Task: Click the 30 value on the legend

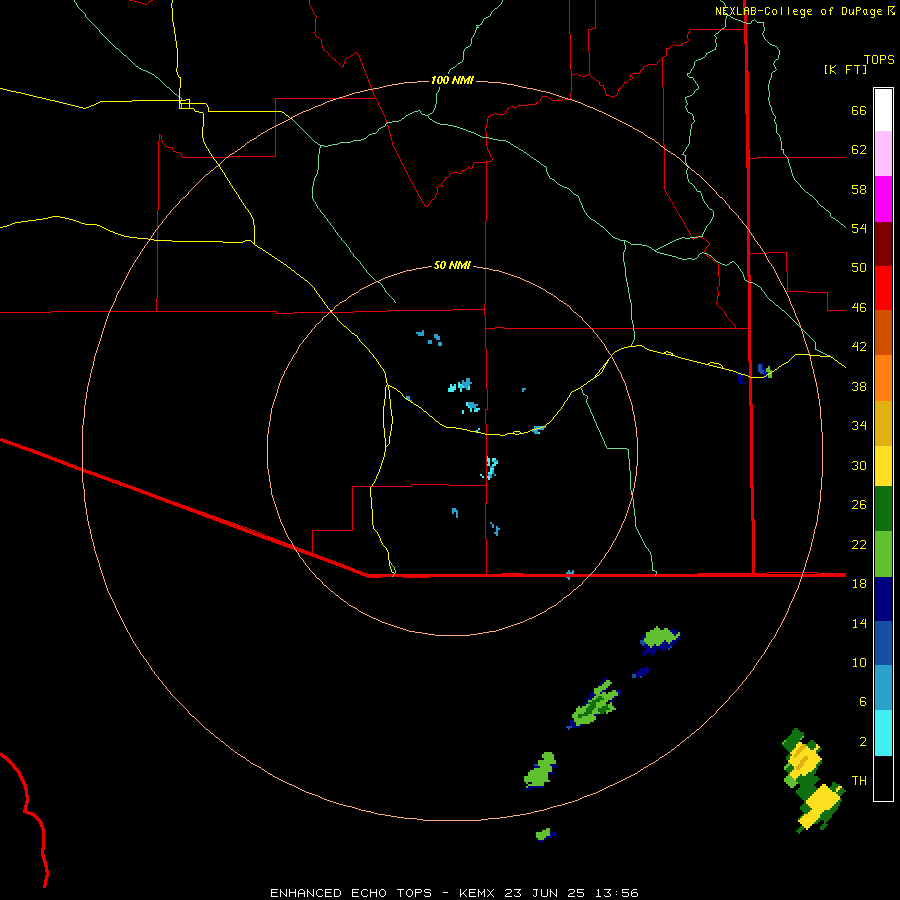Action: (x=859, y=465)
